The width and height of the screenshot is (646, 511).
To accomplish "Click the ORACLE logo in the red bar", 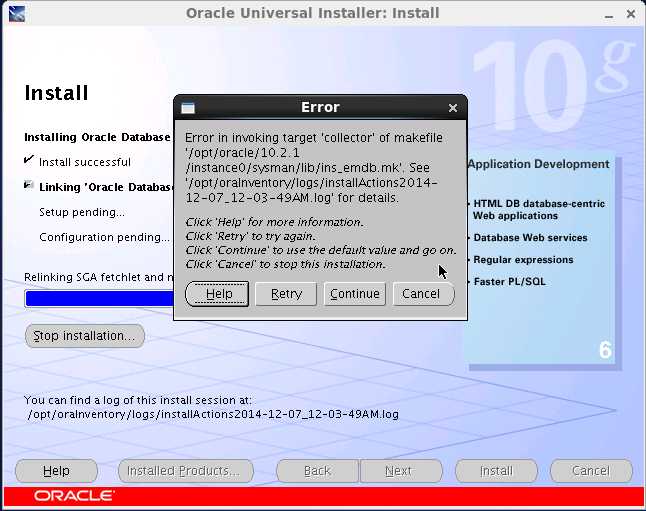I will (x=73, y=496).
